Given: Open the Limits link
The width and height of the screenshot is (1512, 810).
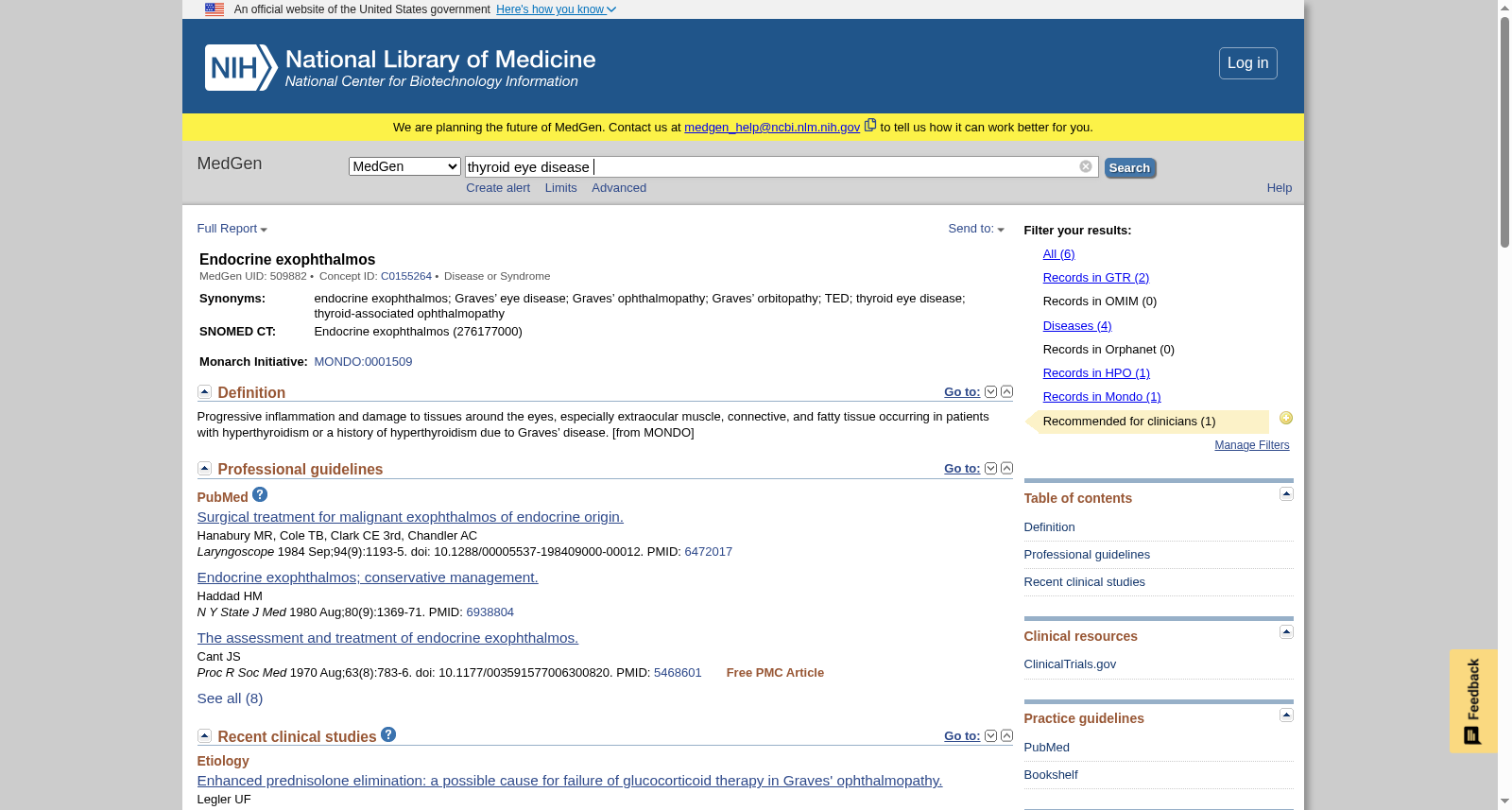Looking at the screenshot, I should pos(560,188).
